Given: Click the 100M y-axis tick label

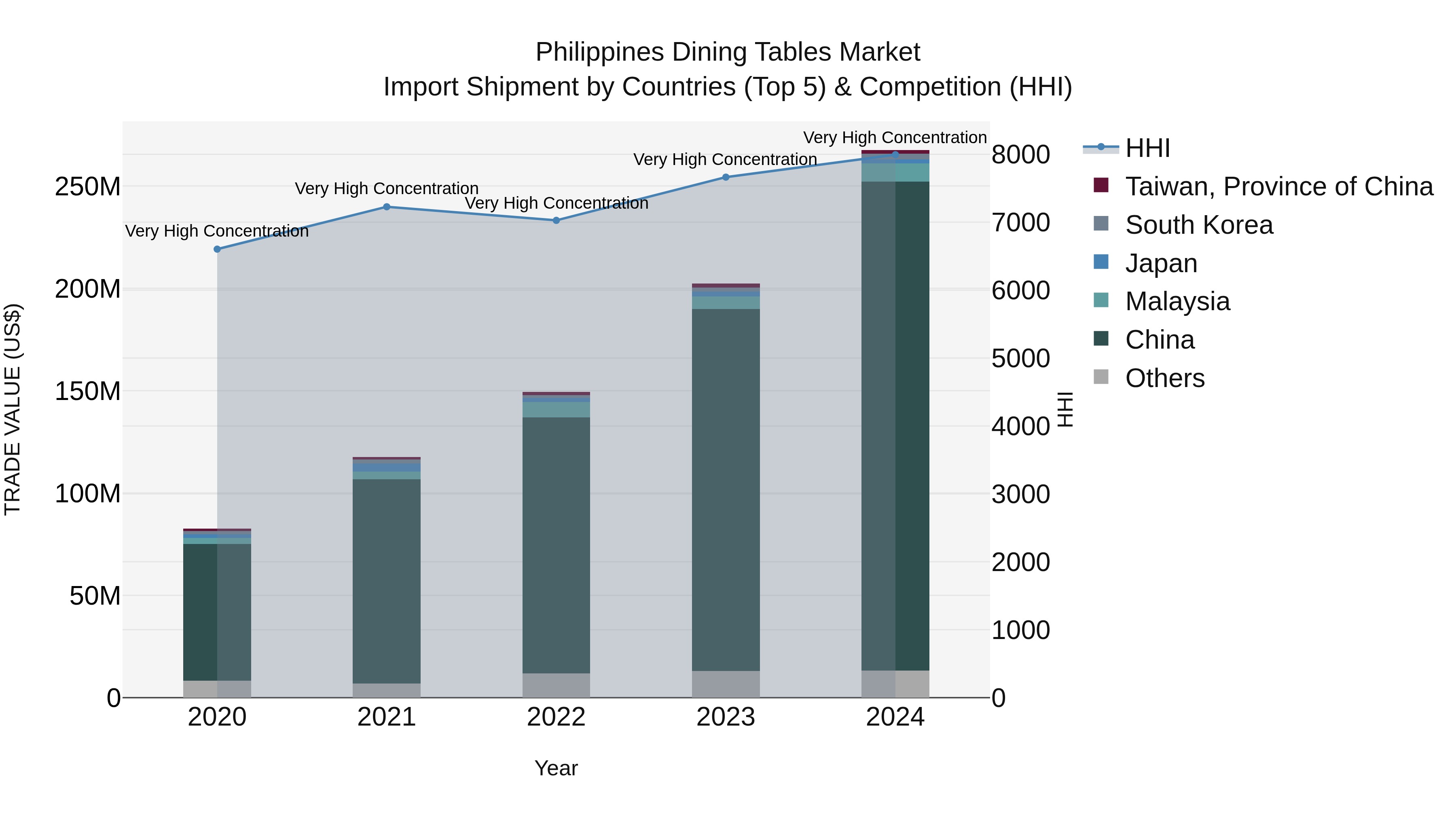Looking at the screenshot, I should [88, 493].
